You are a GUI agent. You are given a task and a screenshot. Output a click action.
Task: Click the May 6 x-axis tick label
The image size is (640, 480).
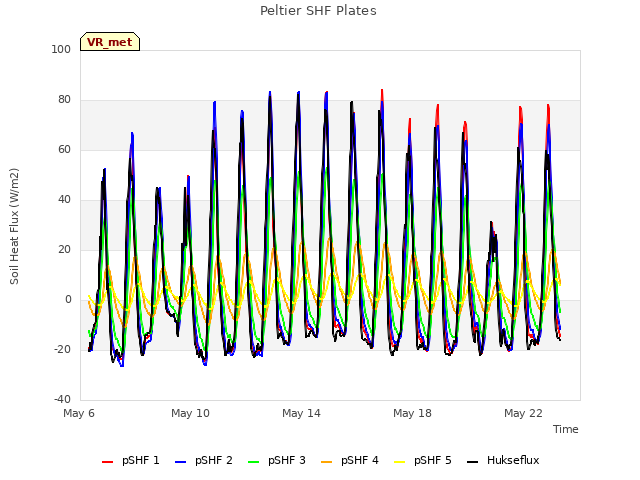pos(79,413)
